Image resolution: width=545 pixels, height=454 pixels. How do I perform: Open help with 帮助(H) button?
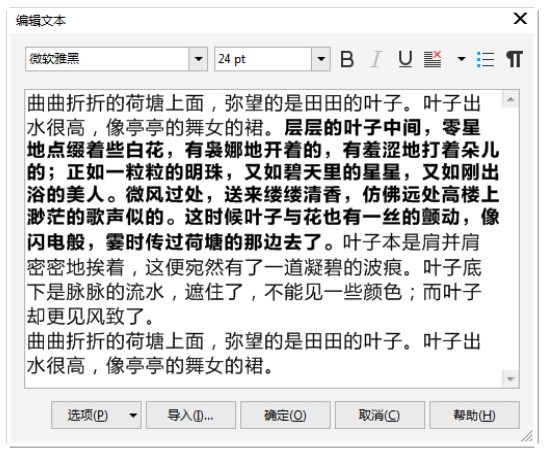(x=474, y=415)
